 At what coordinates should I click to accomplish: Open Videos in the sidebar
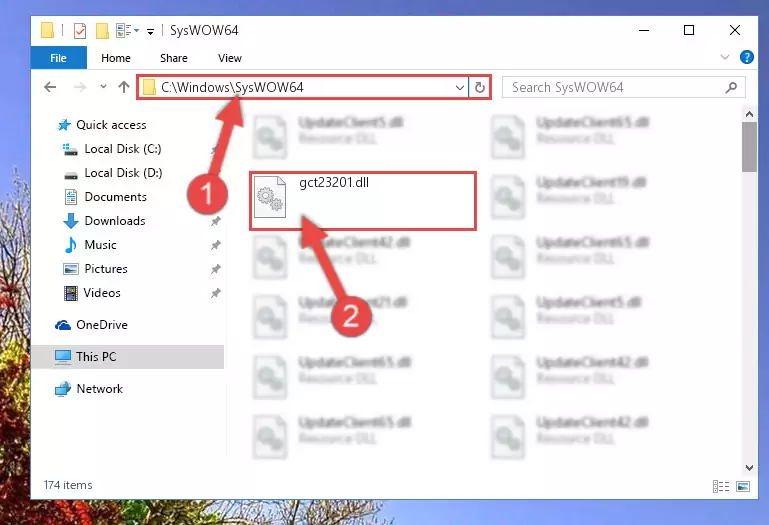[102, 293]
